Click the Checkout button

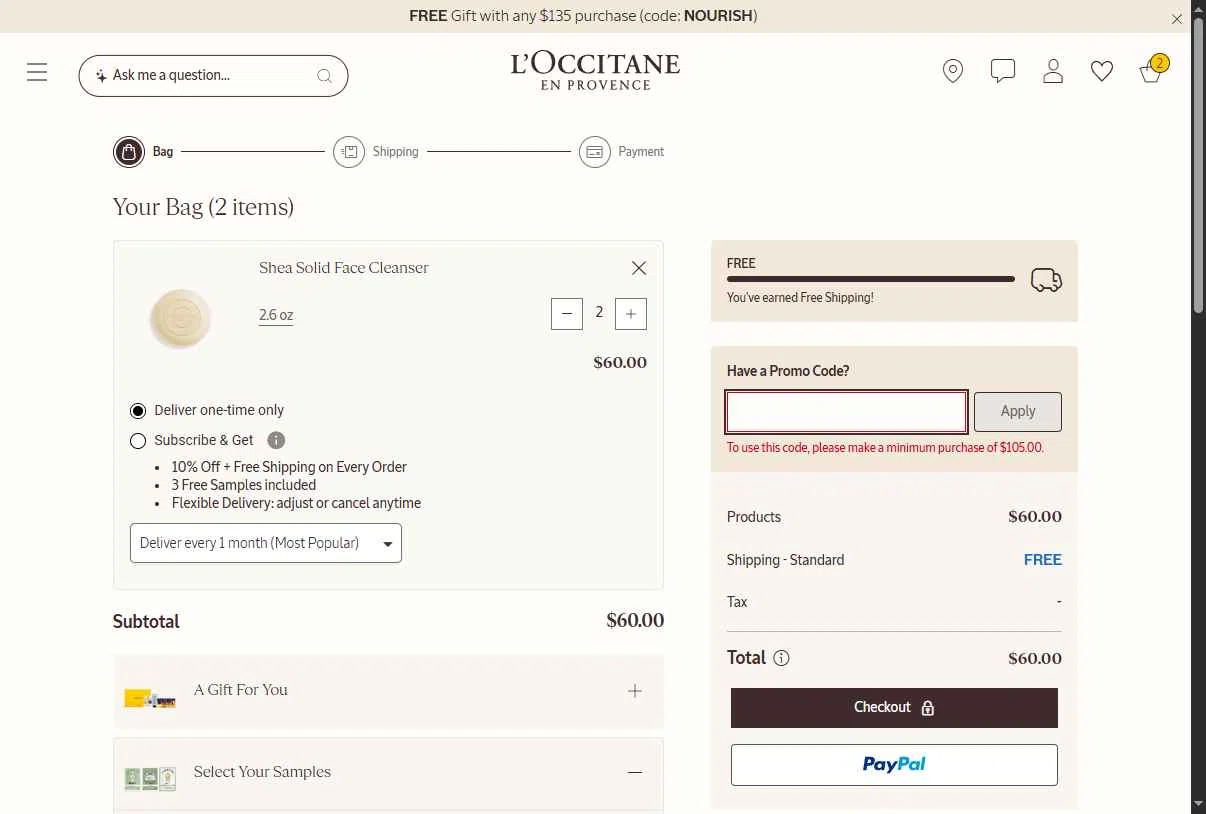pos(894,708)
